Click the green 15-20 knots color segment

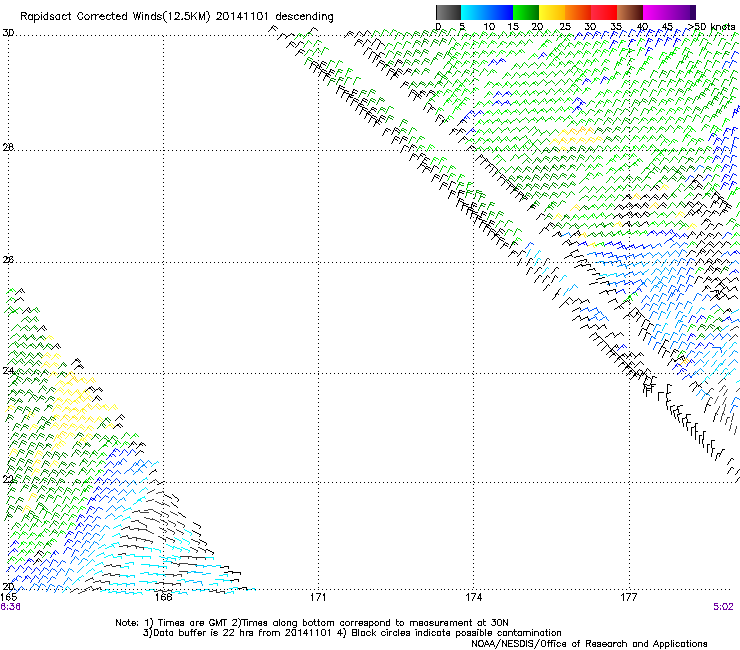coord(526,12)
